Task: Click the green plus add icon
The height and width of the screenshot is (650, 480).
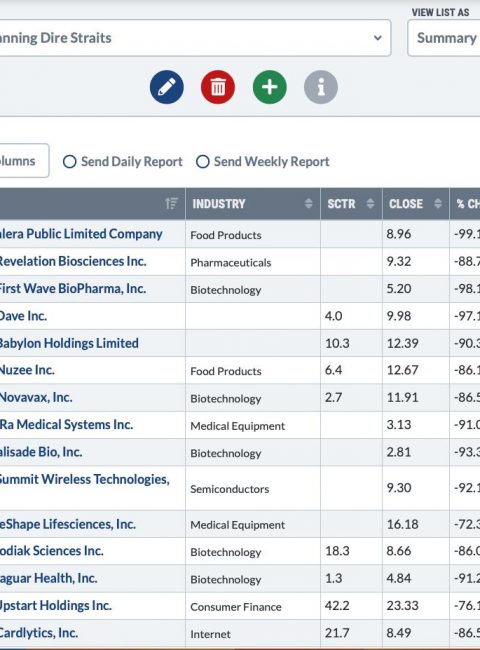Action: (x=269, y=87)
